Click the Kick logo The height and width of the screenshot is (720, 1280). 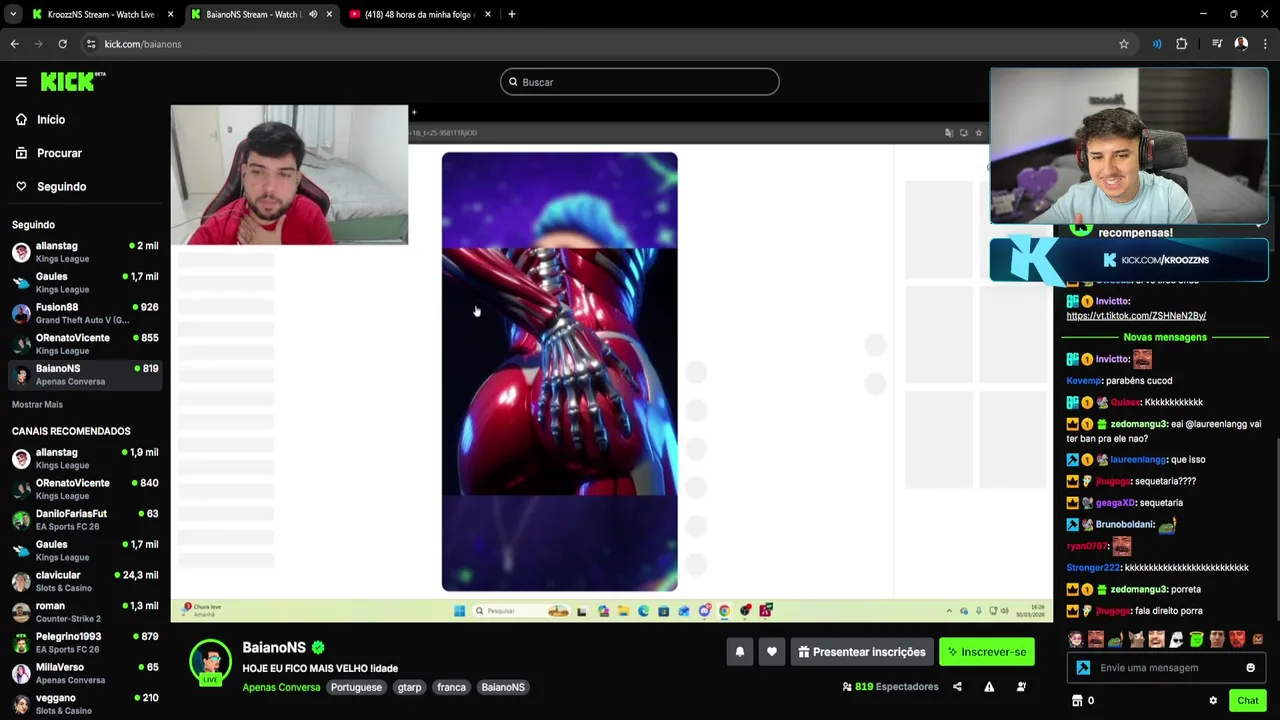pos(73,82)
